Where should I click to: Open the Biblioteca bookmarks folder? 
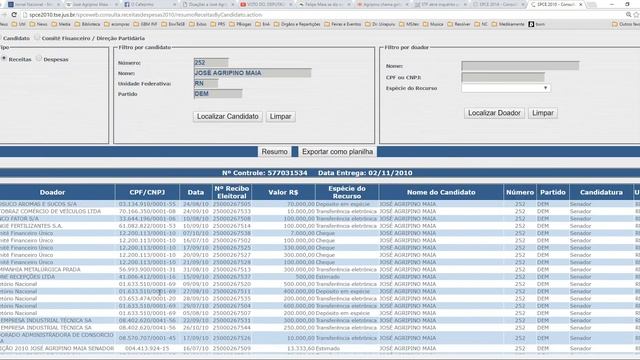click(x=87, y=24)
